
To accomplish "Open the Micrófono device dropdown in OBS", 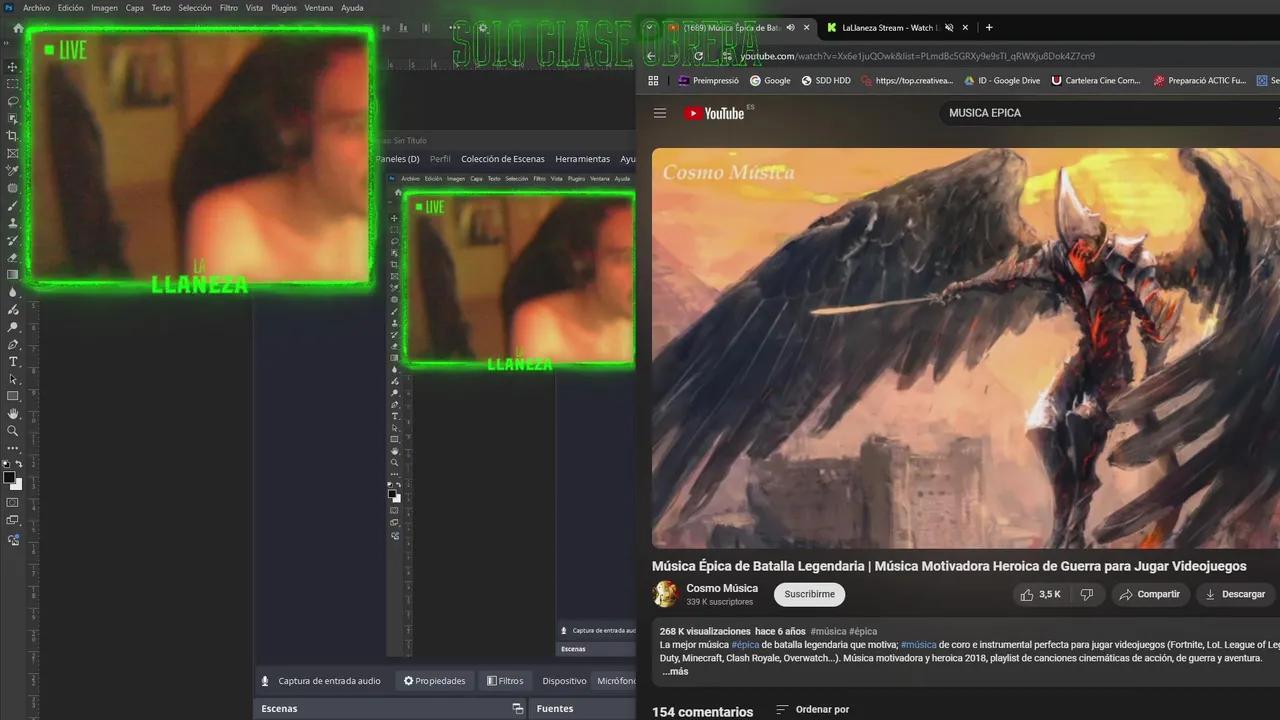I will click(x=616, y=681).
